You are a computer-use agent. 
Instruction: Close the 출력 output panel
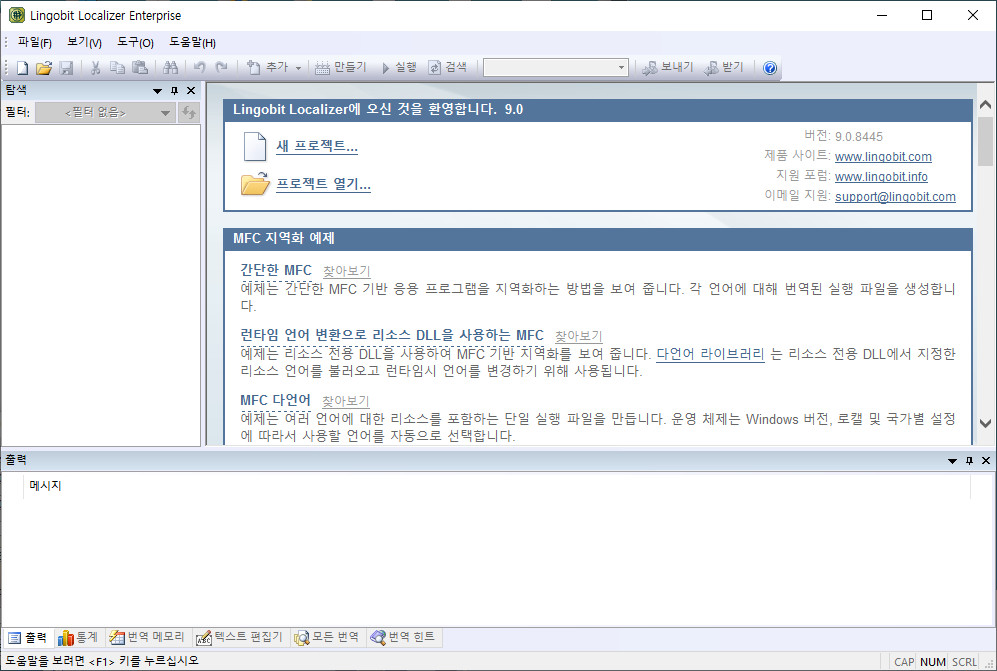click(986, 461)
